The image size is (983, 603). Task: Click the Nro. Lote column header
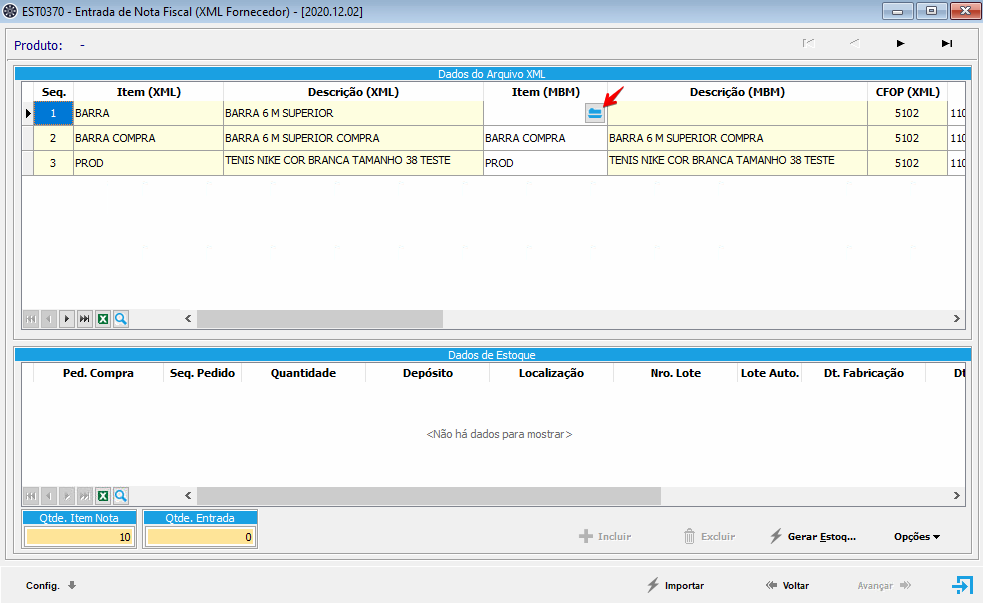click(676, 373)
